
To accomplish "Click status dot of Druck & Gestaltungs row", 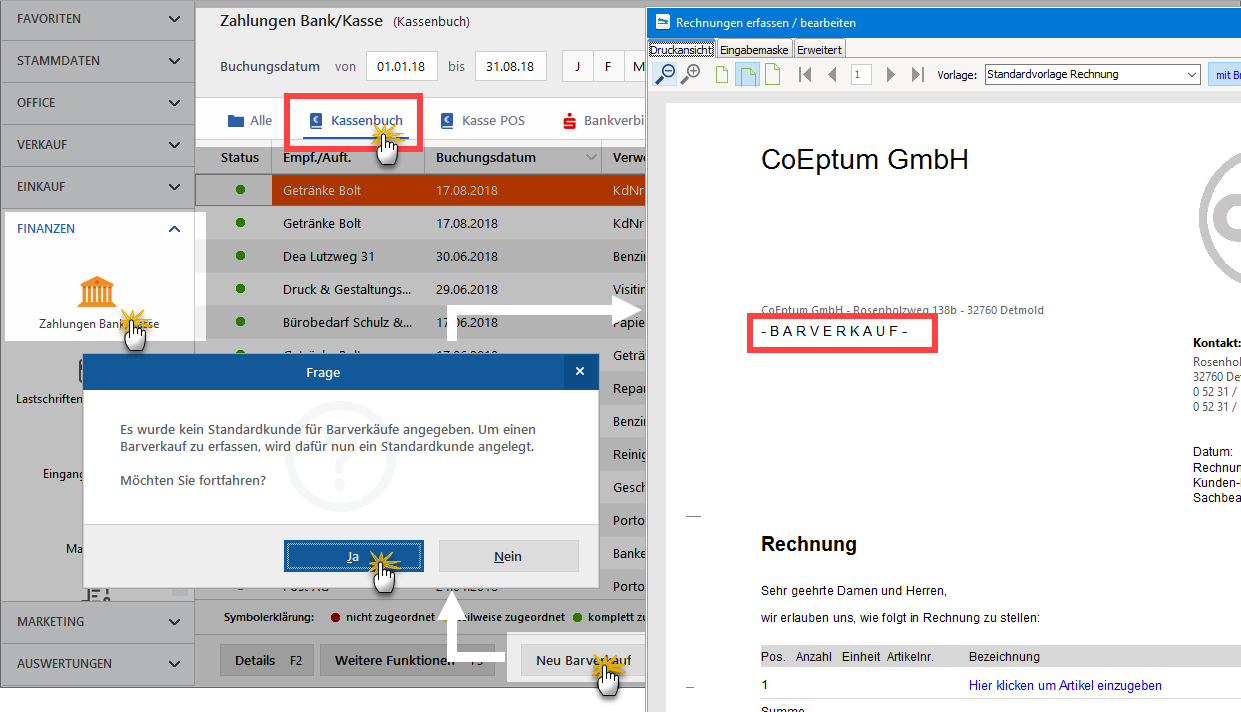I will click(x=240, y=290).
